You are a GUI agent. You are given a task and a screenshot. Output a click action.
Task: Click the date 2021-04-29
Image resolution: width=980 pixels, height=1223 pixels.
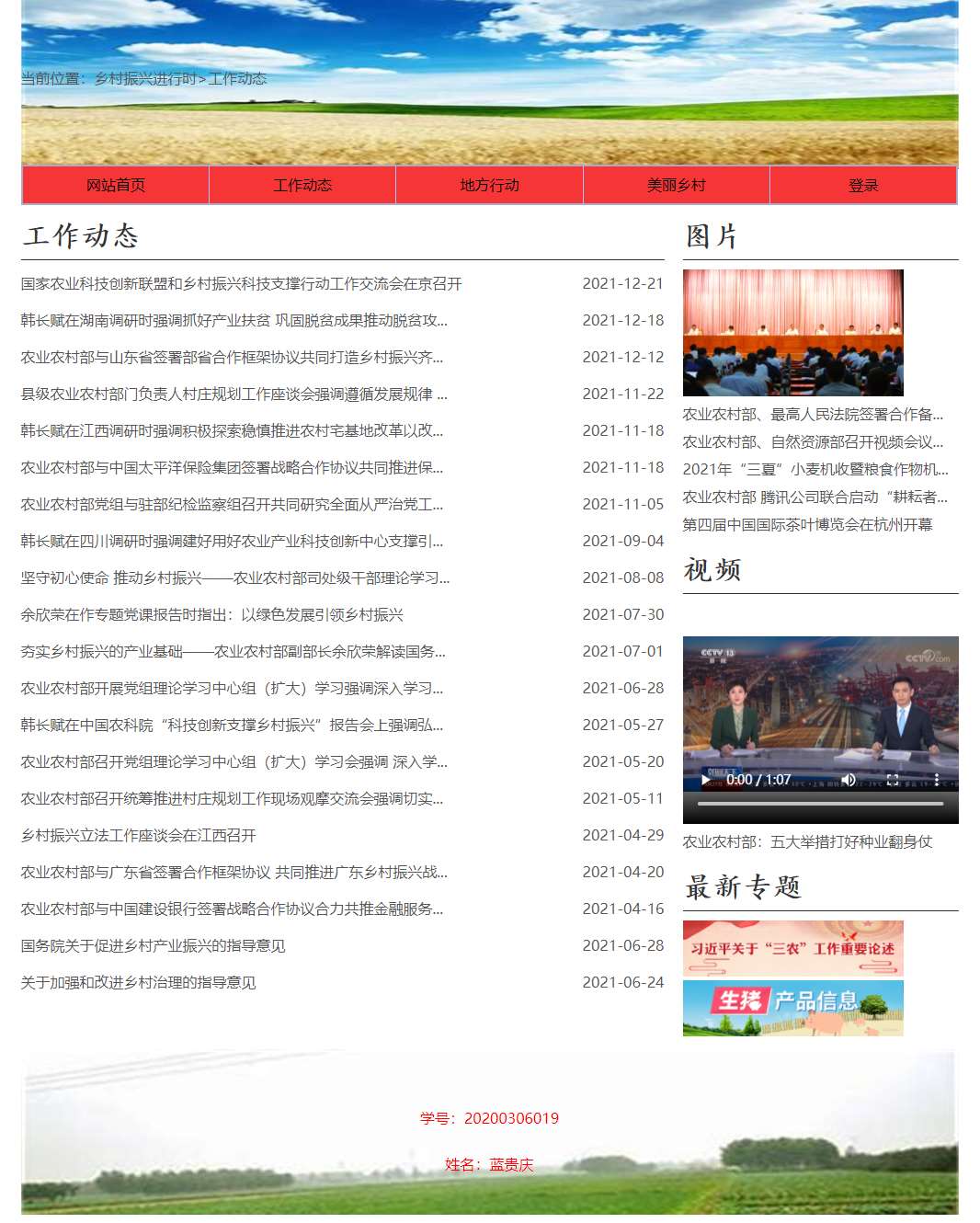coord(623,836)
